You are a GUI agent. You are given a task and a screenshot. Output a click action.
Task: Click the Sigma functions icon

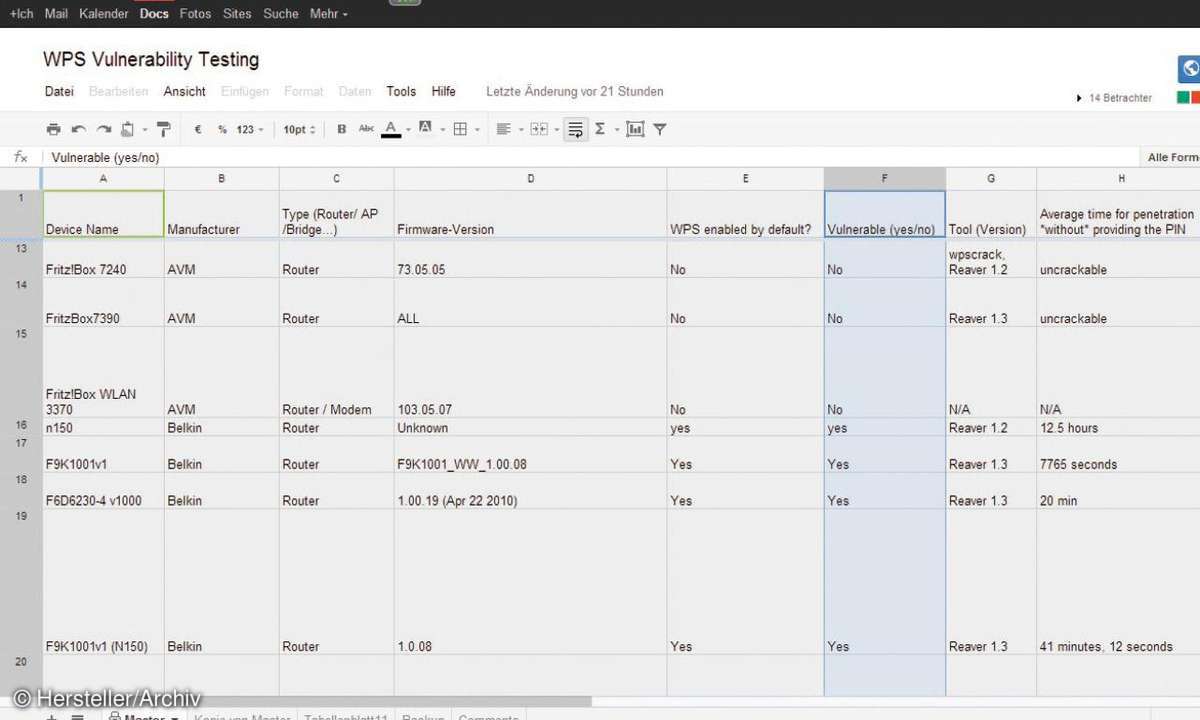pos(600,129)
